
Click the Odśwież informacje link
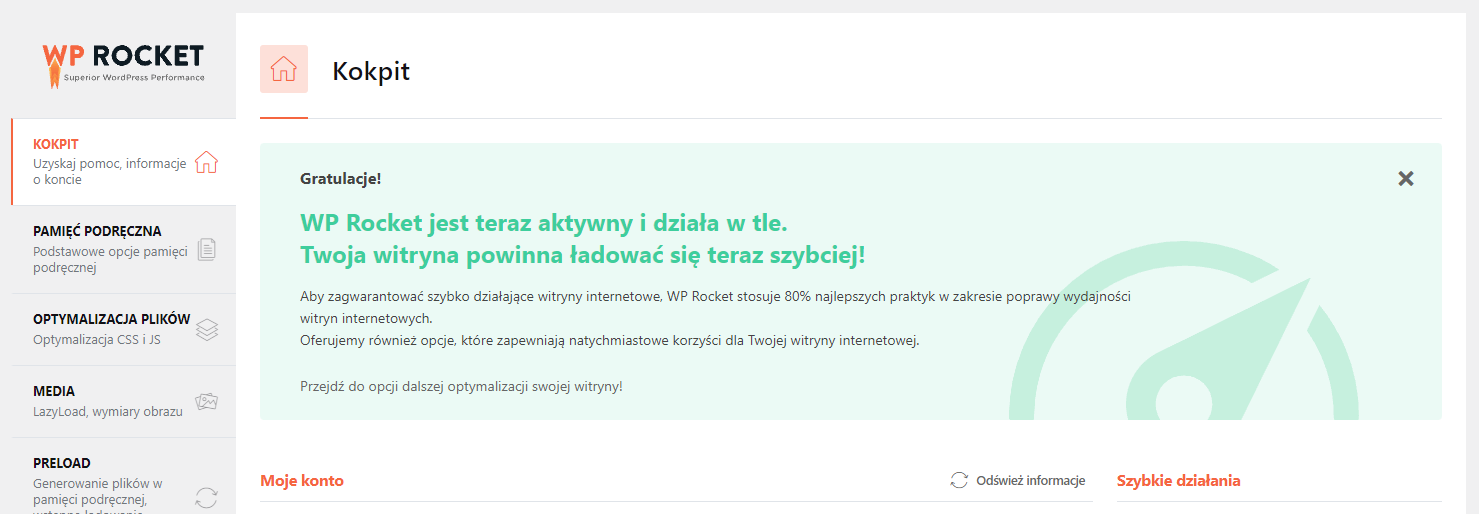(x=1030, y=481)
